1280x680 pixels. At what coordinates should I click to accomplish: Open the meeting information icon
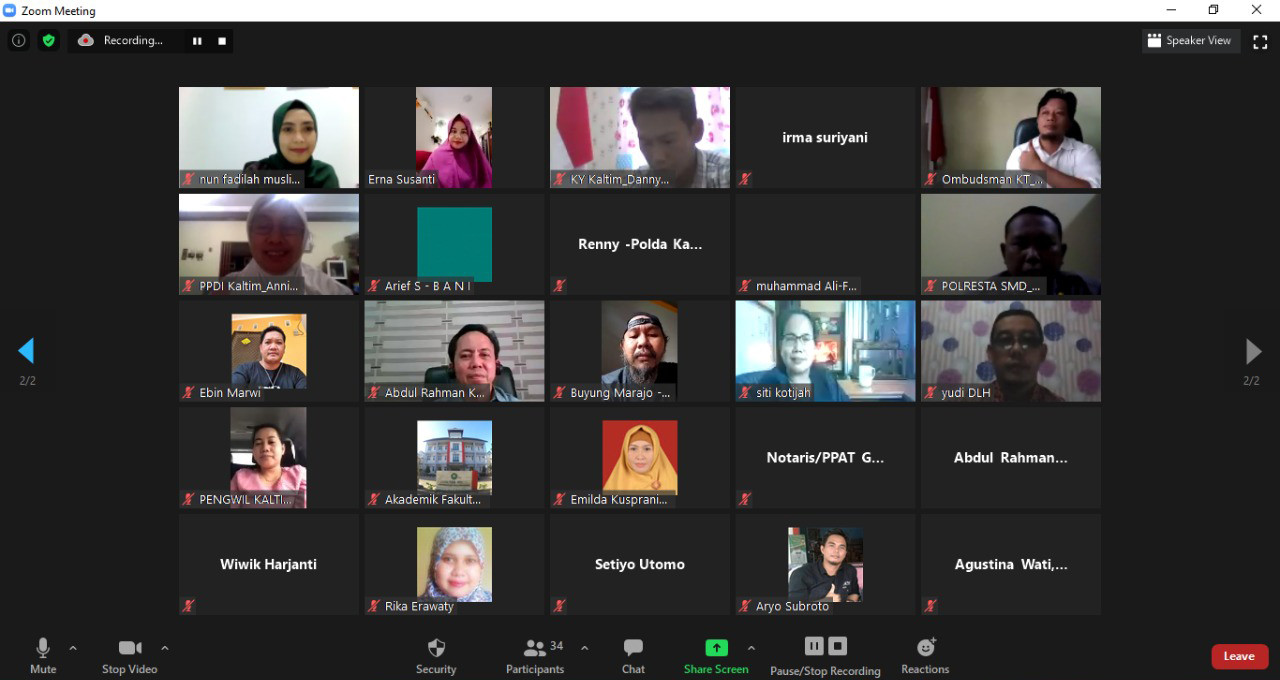18,41
